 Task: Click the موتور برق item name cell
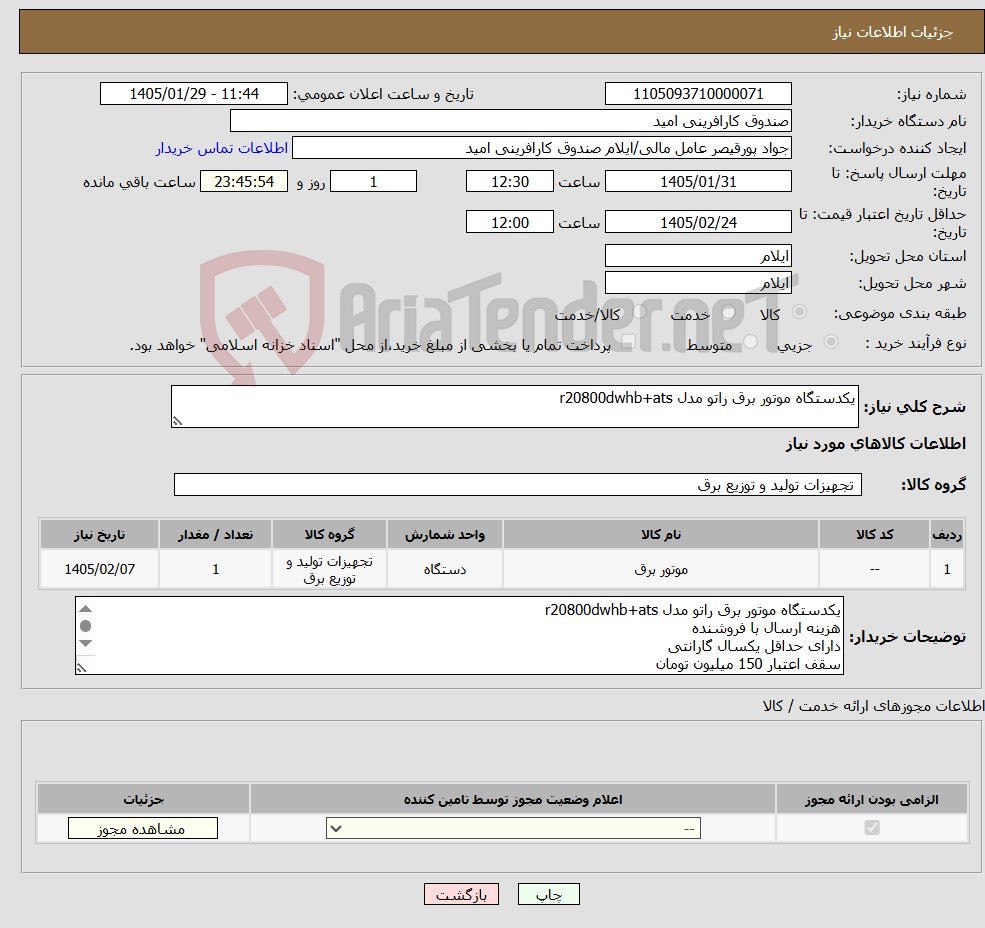661,569
